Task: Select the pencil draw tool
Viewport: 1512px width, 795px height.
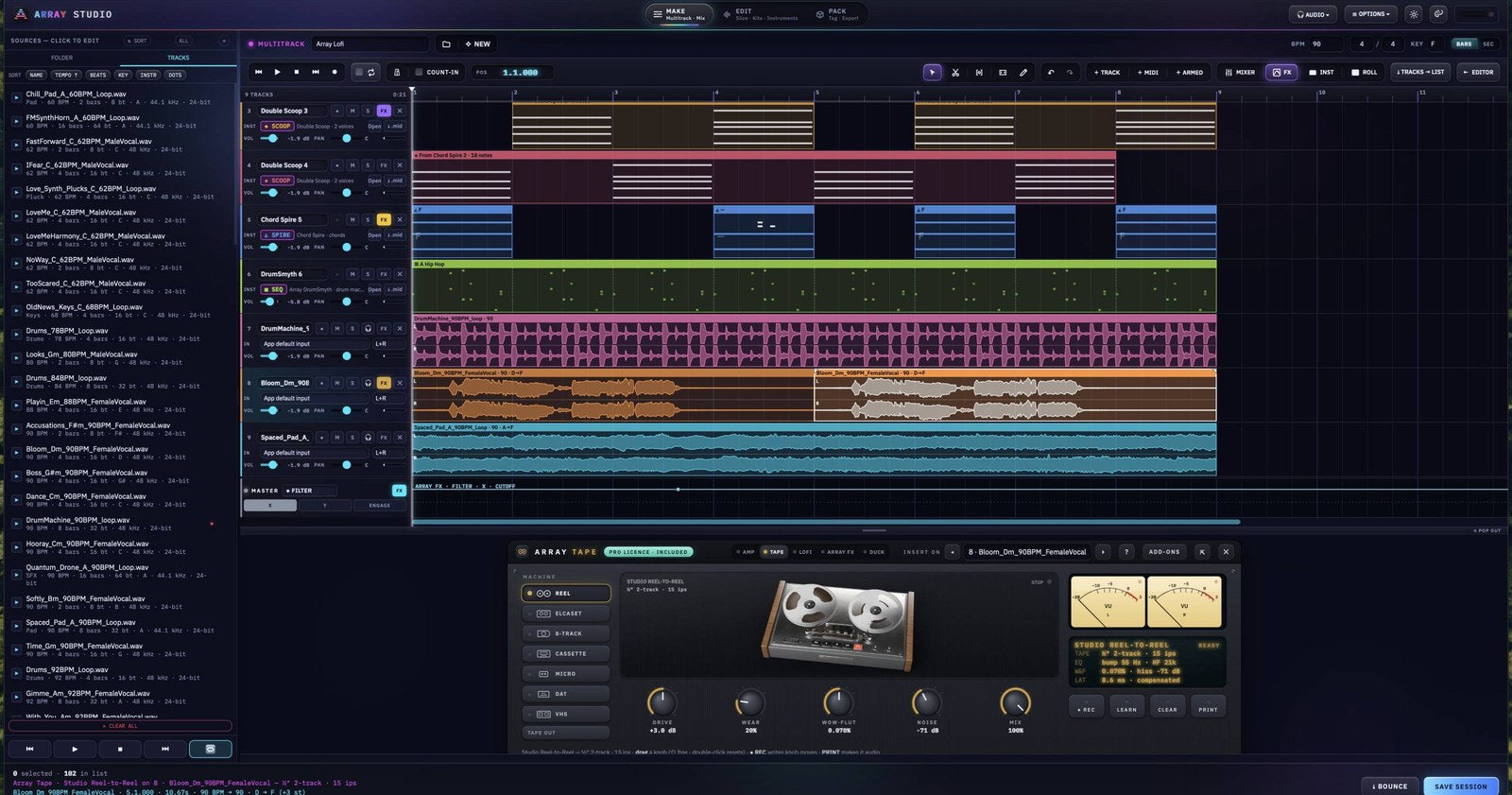Action: pos(1023,72)
